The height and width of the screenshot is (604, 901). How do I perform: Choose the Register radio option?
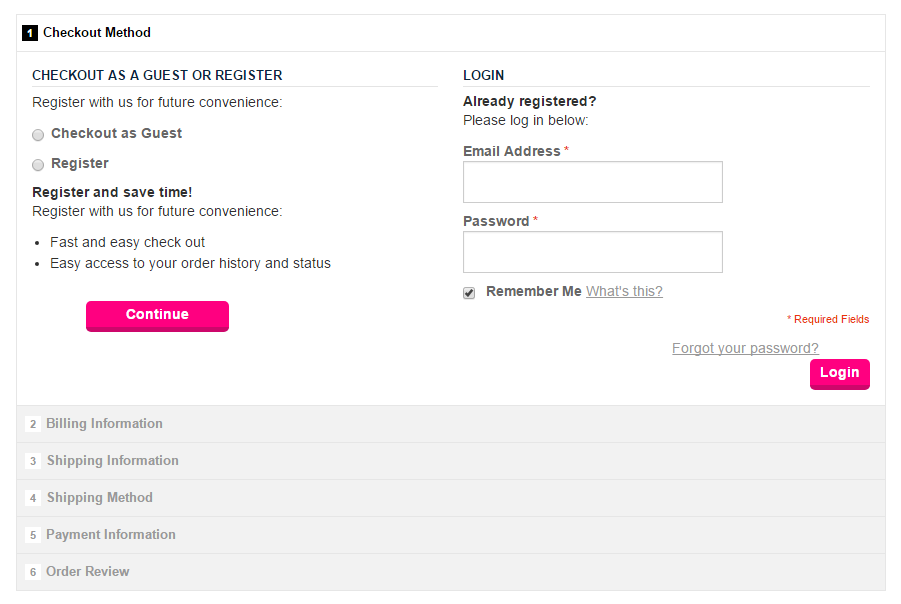[x=38, y=165]
